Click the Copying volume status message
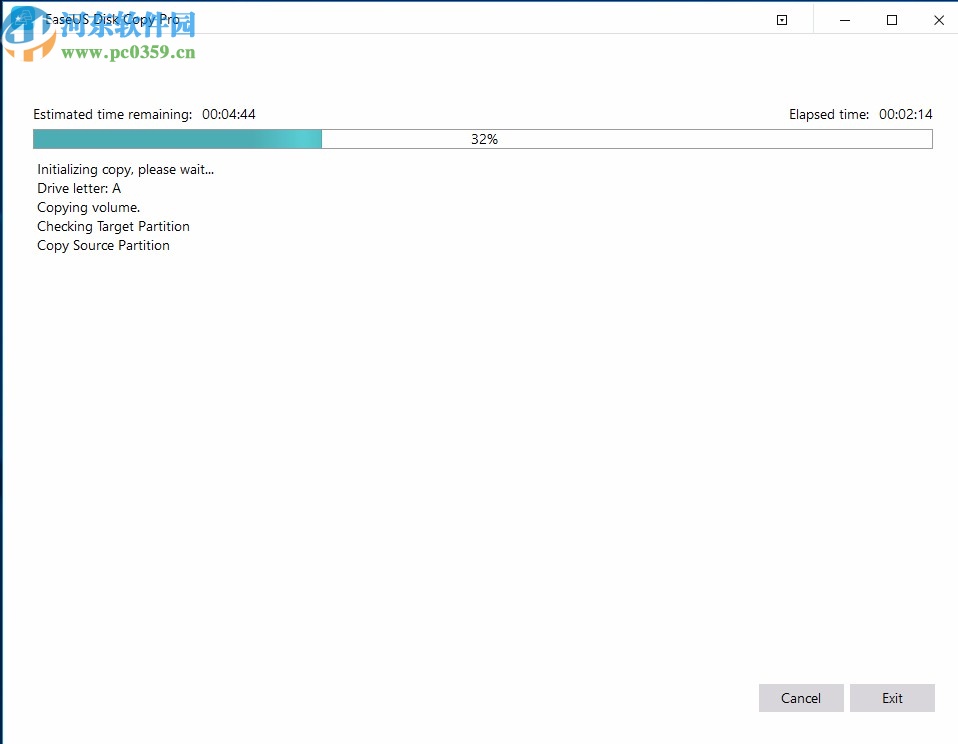Screen dimensions: 958x744 (90, 207)
